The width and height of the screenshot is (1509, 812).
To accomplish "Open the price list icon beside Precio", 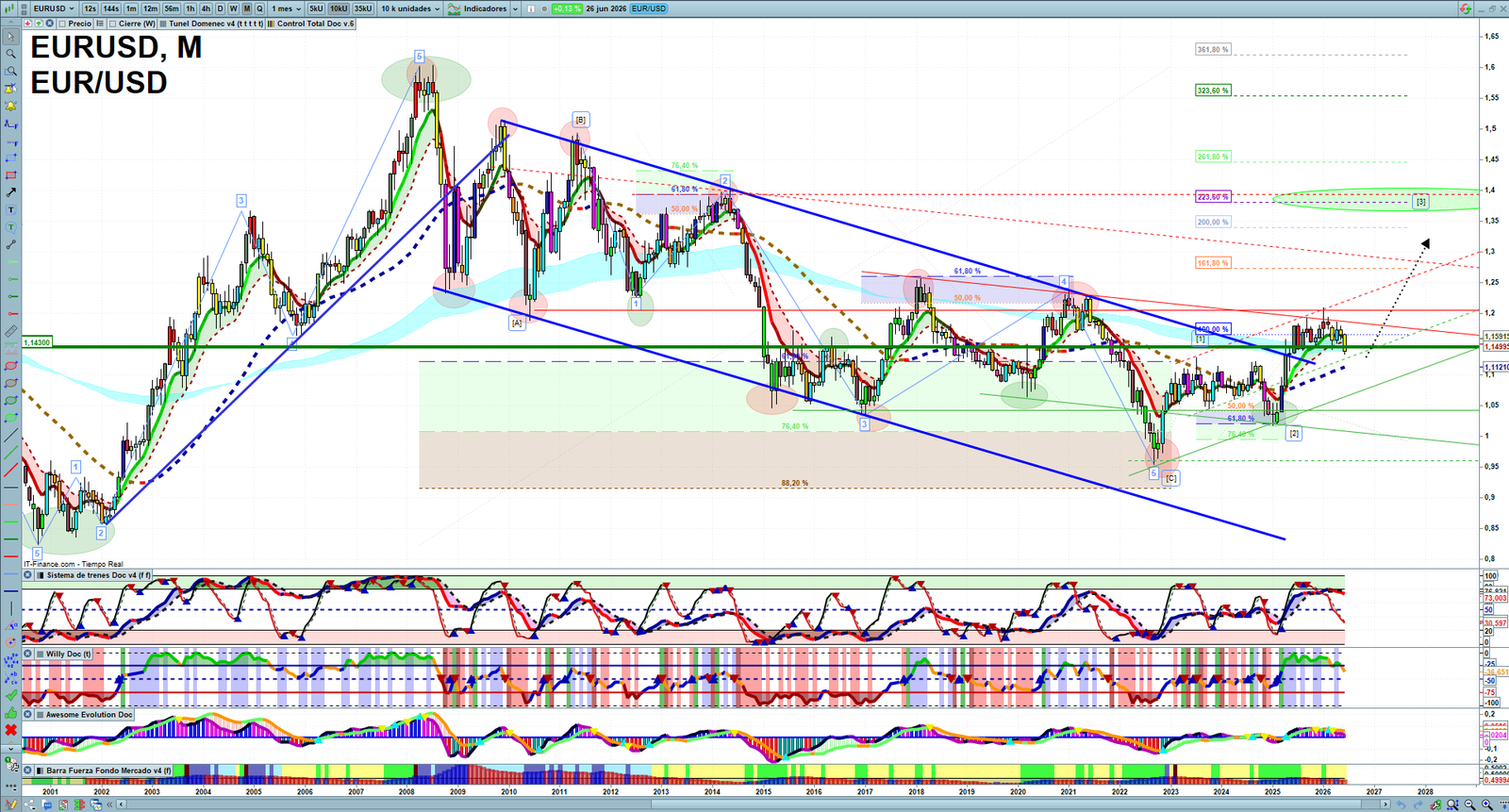I will (99, 24).
